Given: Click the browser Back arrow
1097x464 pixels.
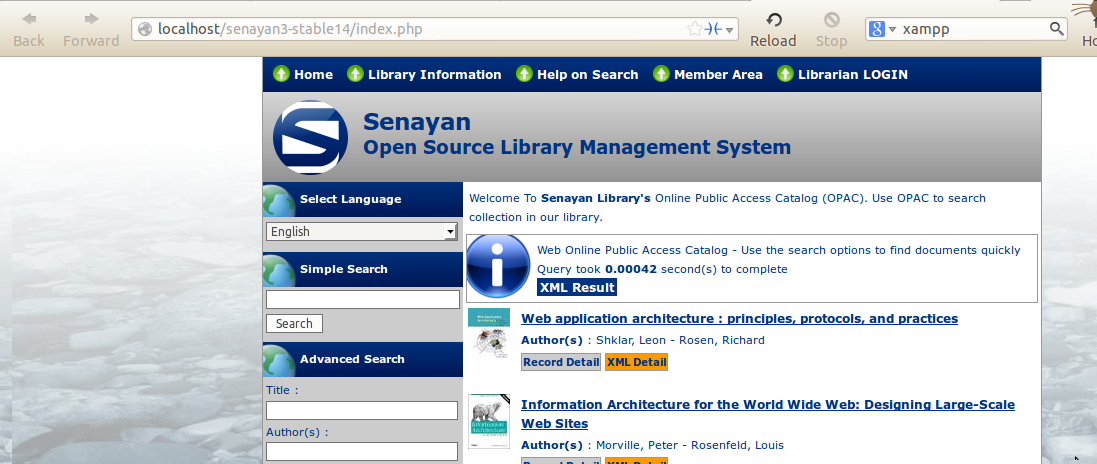Looking at the screenshot, I should [29, 19].
